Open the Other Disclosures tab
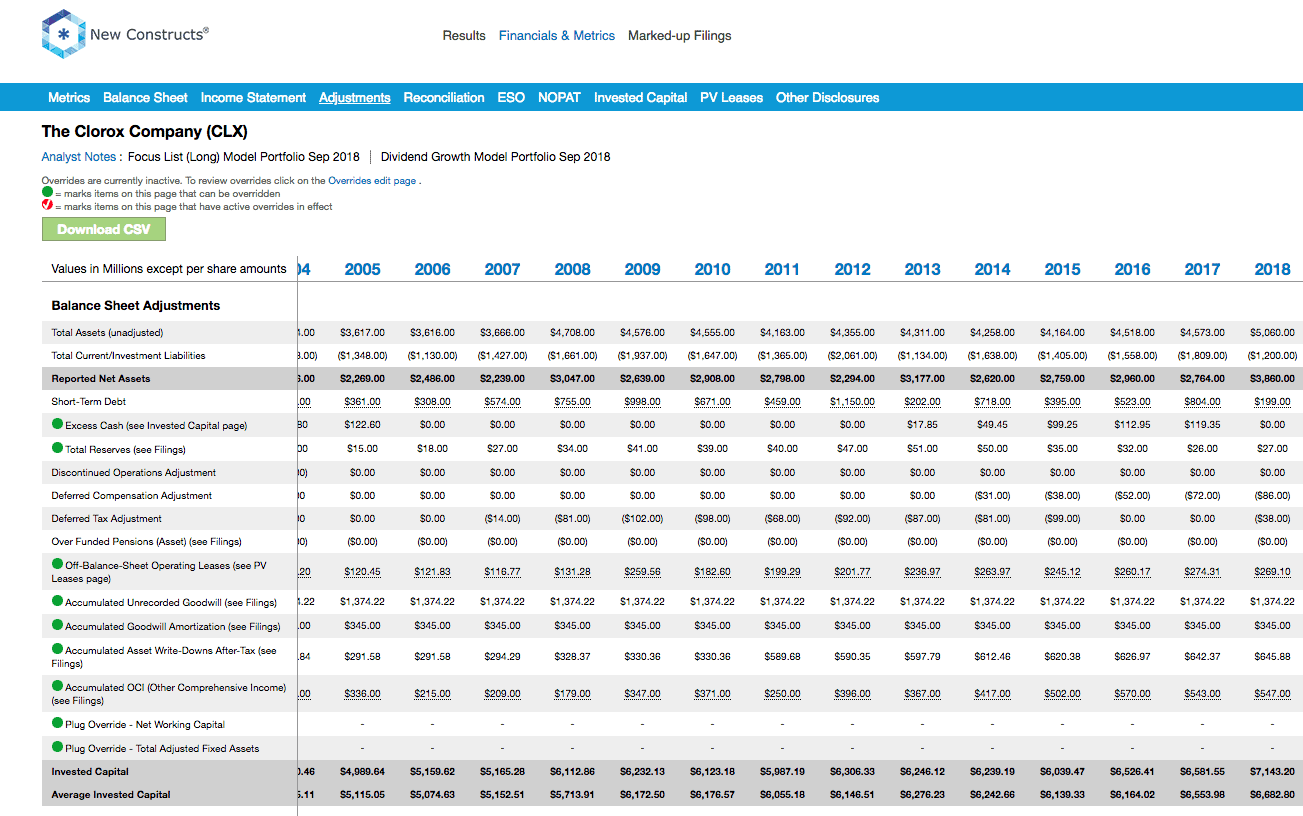The width and height of the screenshot is (1303, 816). point(827,97)
